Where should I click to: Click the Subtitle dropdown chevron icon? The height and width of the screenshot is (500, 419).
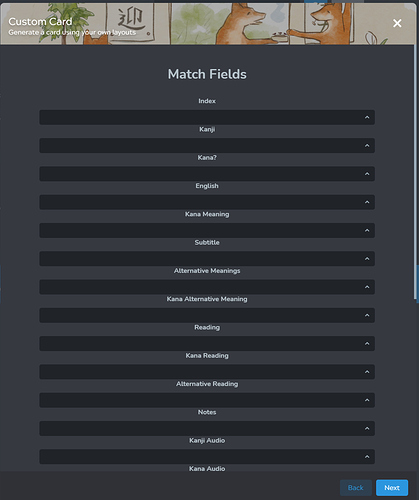(367, 259)
